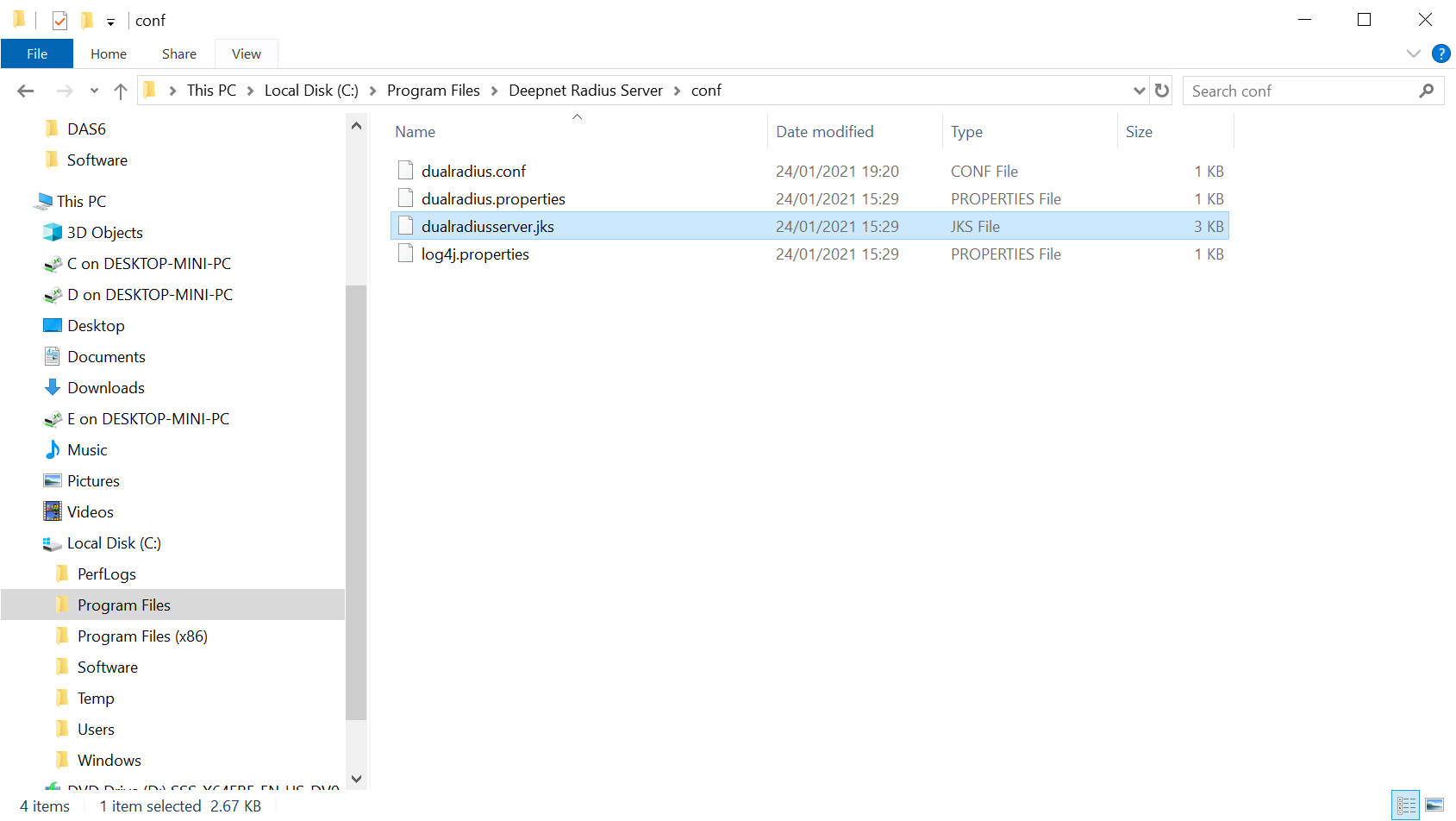Switch to details view layout
1456x821 pixels.
pos(1406,805)
